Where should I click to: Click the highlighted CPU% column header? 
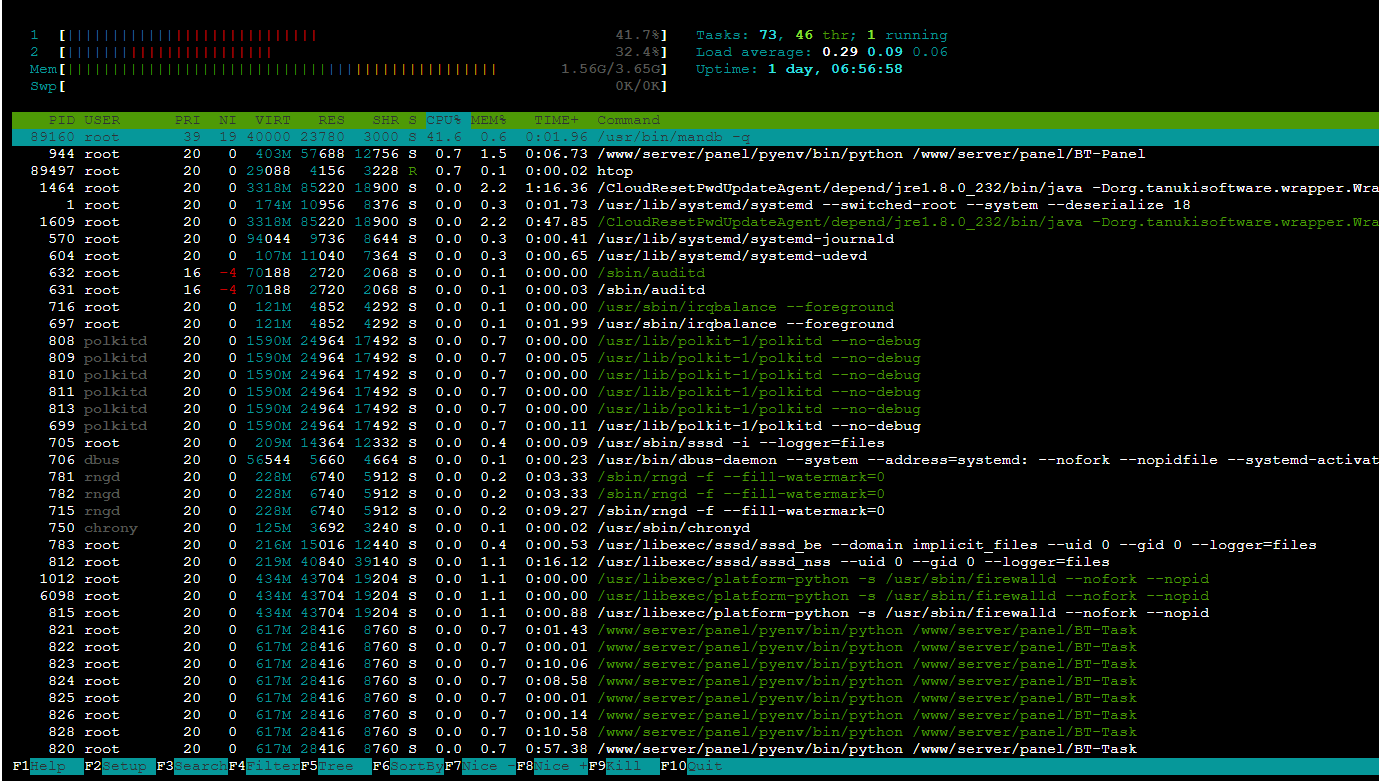444,120
